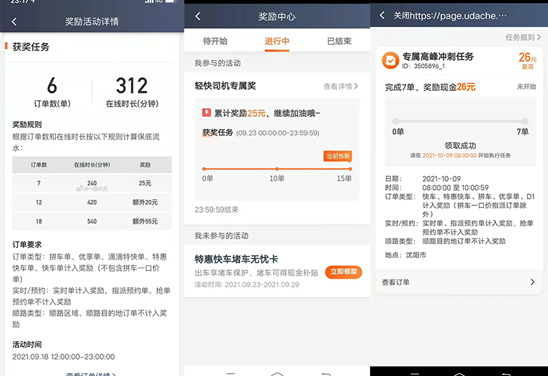Tap 关闭https://page.udache title text
This screenshot has width=548, height=376.
(450, 16)
